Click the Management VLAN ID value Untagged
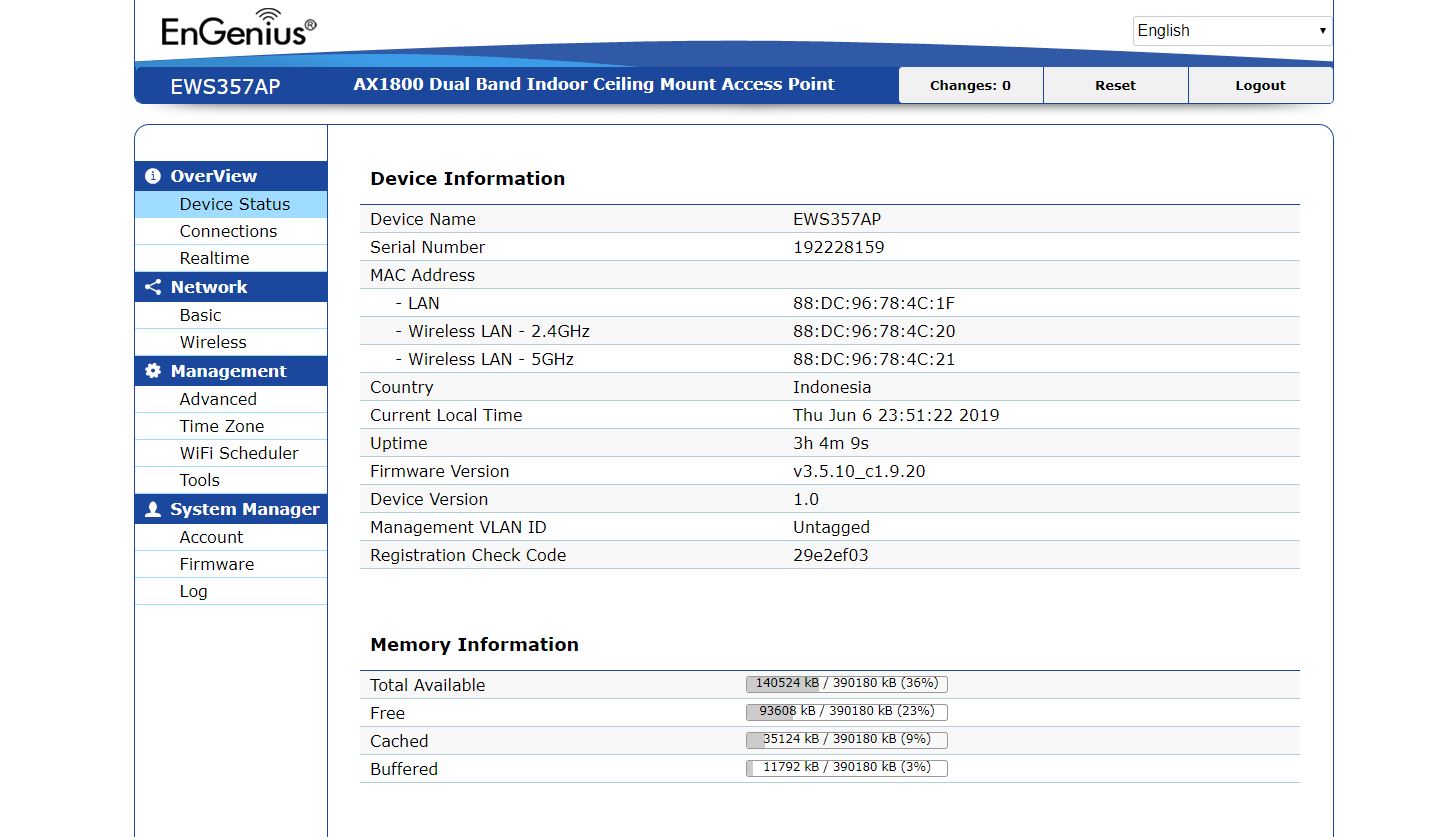The height and width of the screenshot is (837, 1430). [x=831, y=527]
